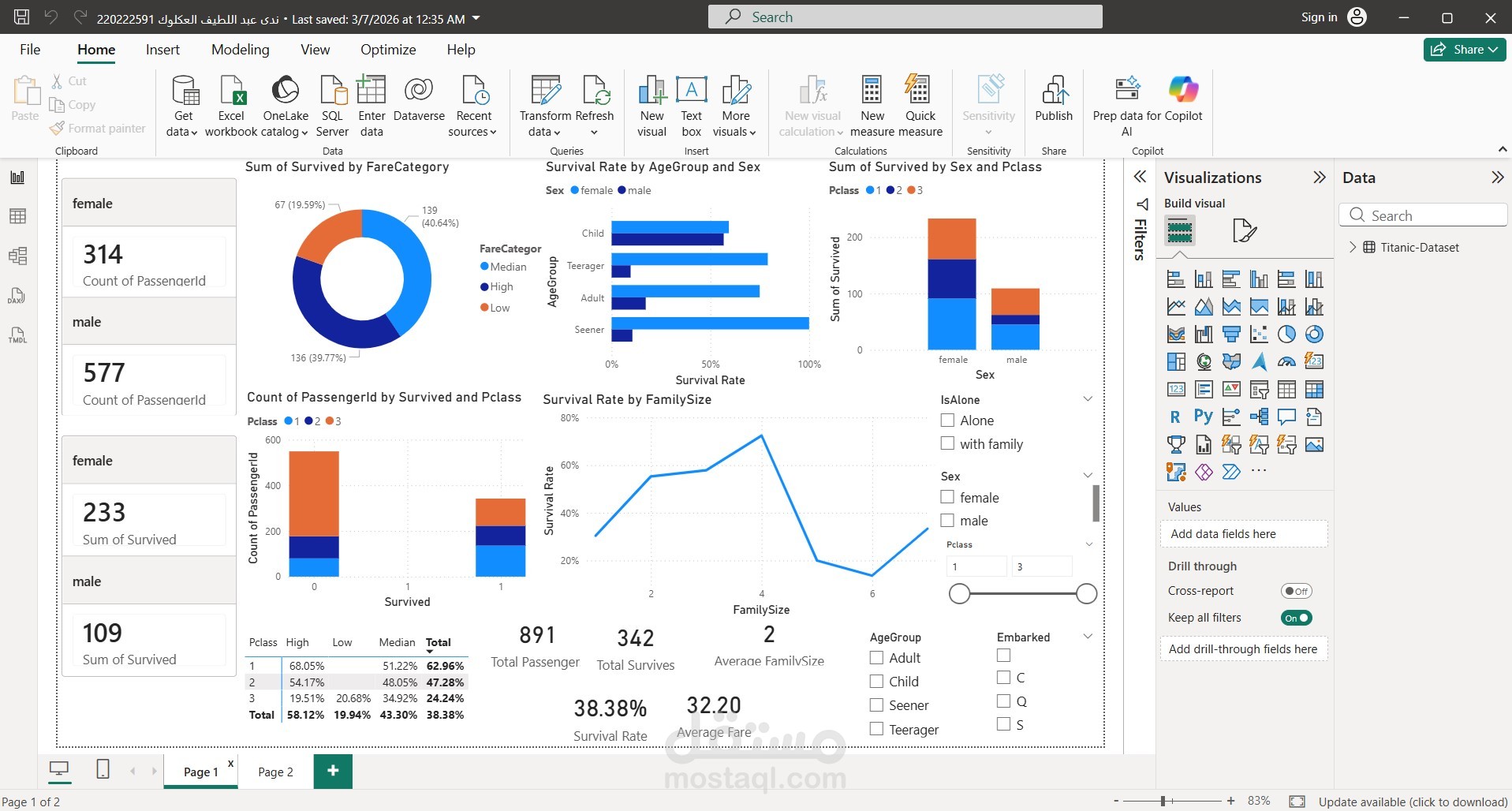Viewport: 1512px width, 811px height.
Task: Insert a slicer visual
Action: pyautogui.click(x=1259, y=391)
